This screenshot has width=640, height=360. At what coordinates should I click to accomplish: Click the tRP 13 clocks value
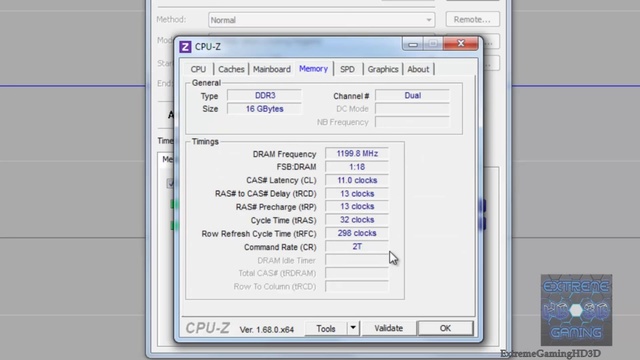(x=357, y=207)
